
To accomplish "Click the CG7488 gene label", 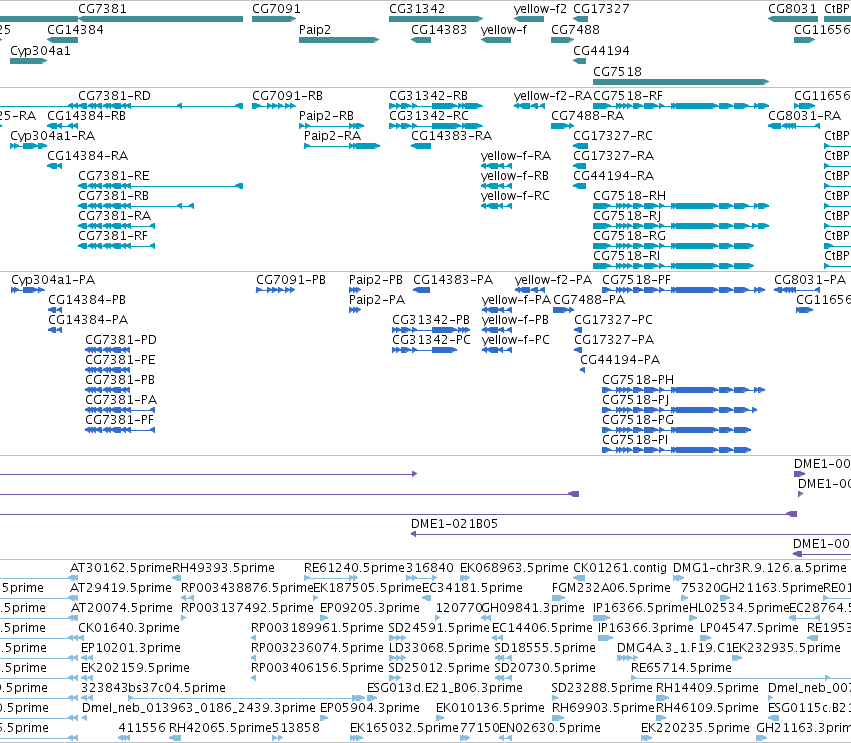I will point(575,29).
